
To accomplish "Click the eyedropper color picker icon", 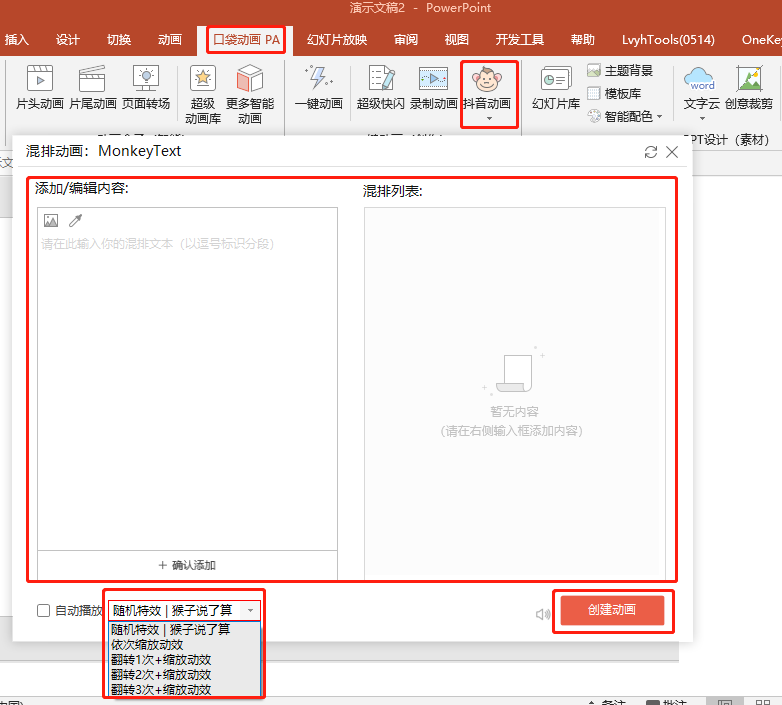I will click(75, 220).
